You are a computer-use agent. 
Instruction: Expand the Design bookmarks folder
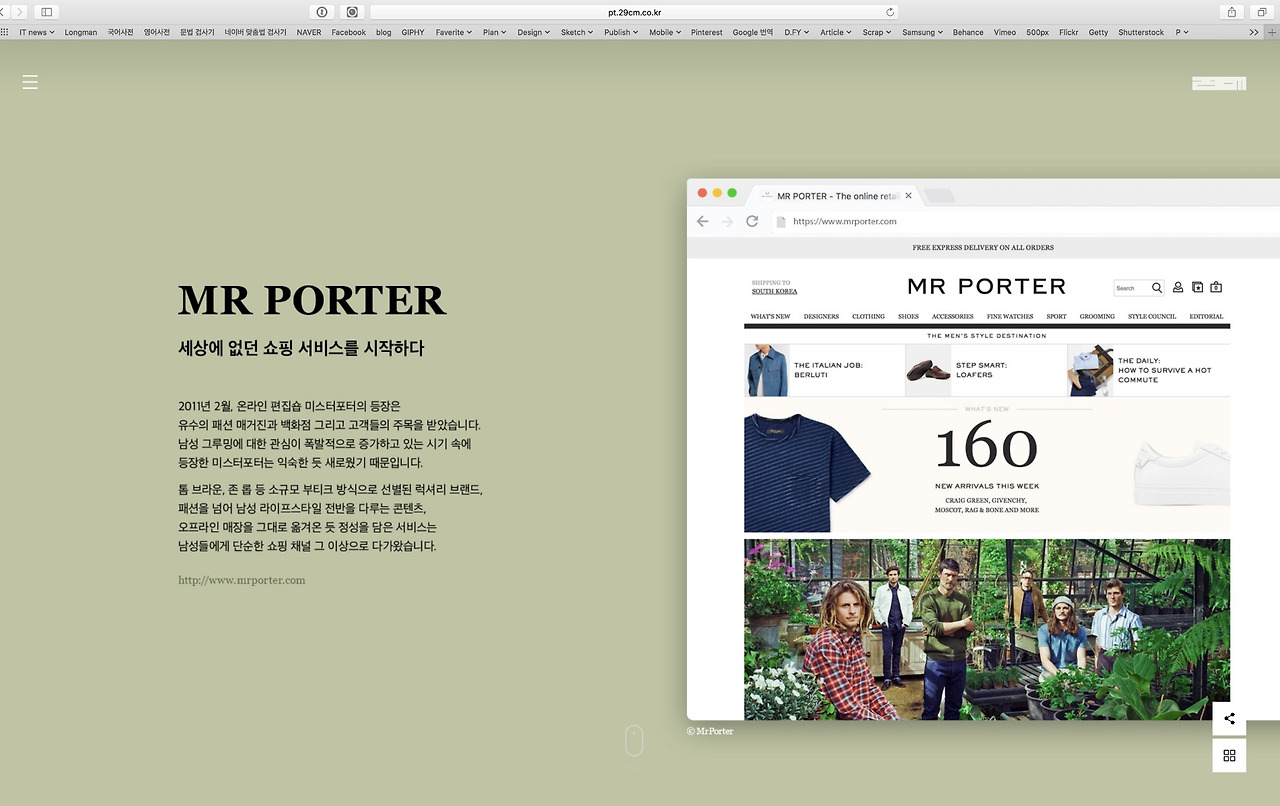533,32
